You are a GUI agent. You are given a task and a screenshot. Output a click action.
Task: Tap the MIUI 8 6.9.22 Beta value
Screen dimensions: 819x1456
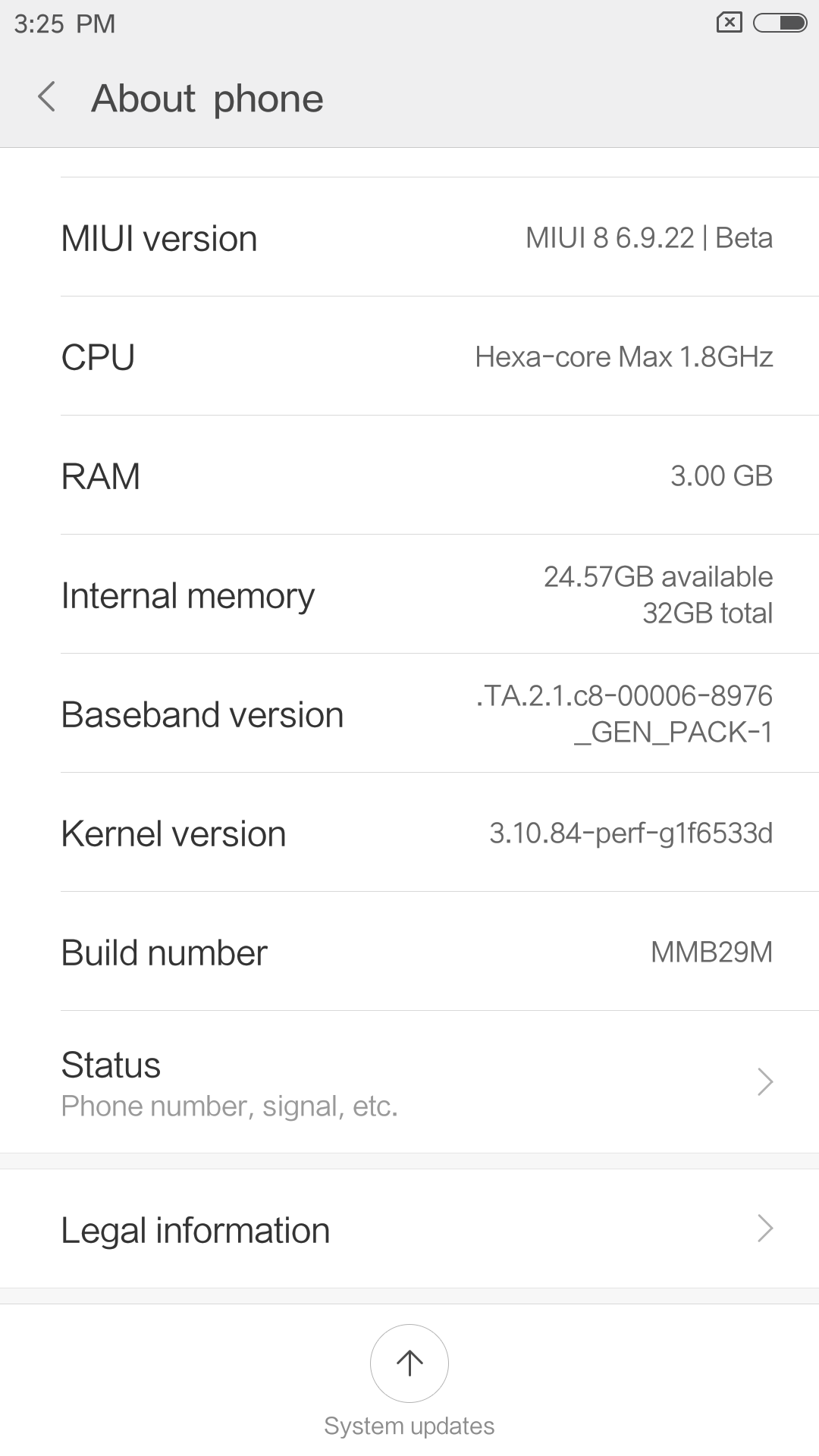(649, 238)
